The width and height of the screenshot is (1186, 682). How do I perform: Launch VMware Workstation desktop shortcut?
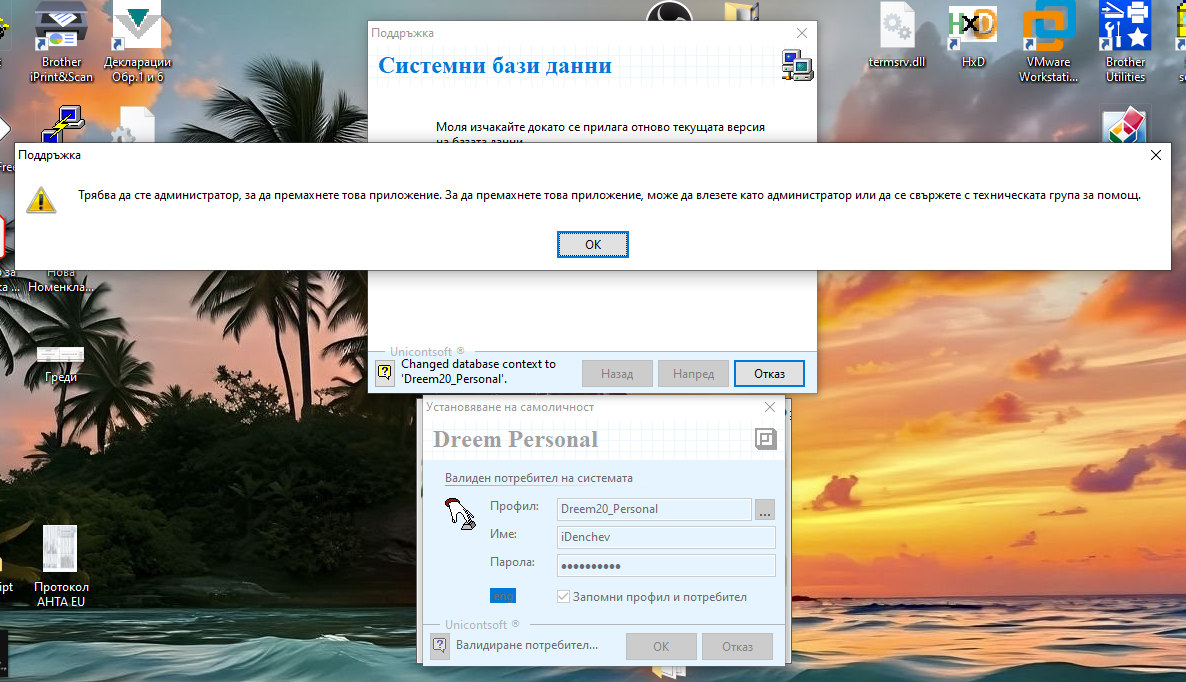click(1048, 42)
